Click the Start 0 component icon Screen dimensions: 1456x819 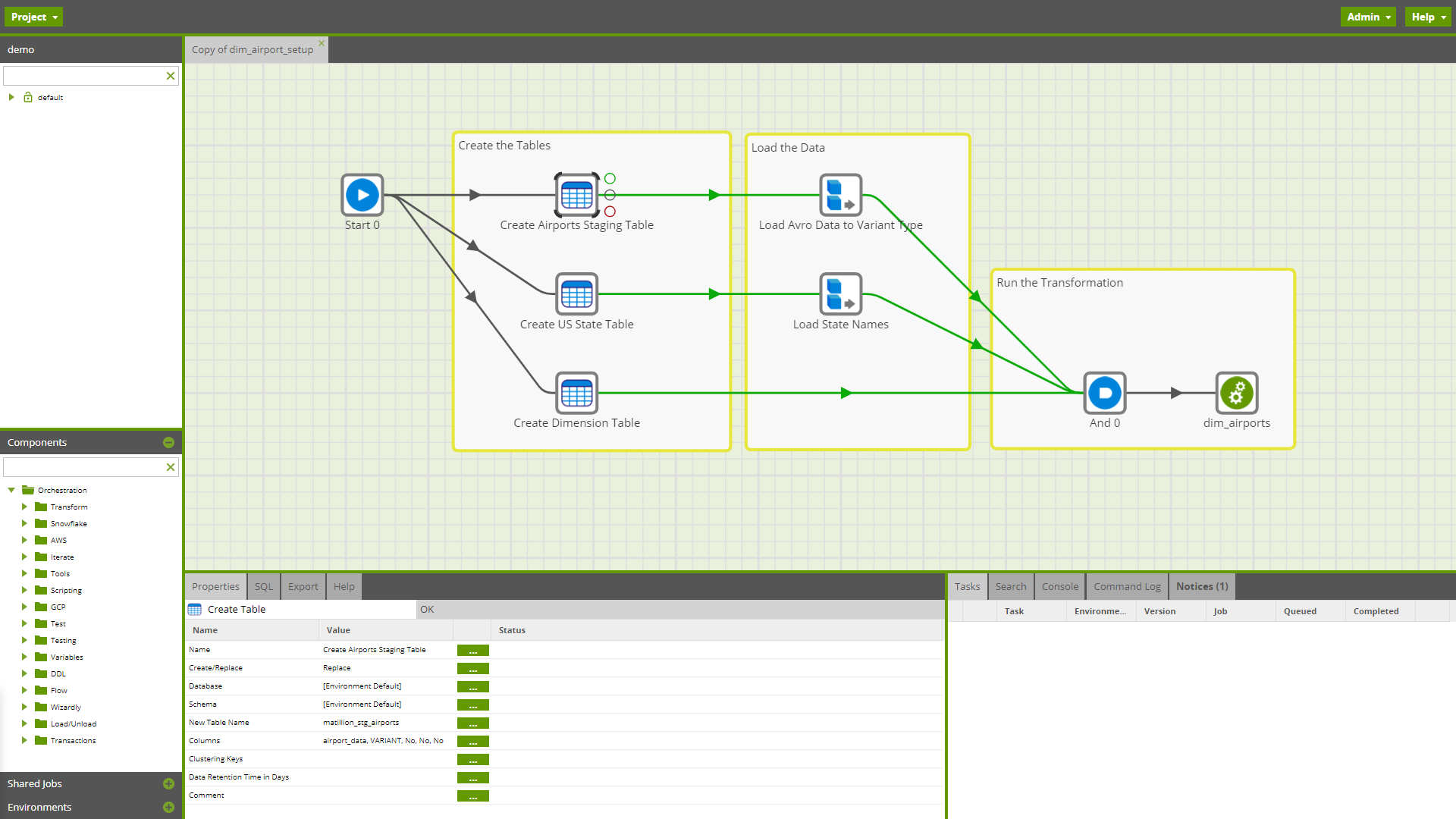click(362, 196)
